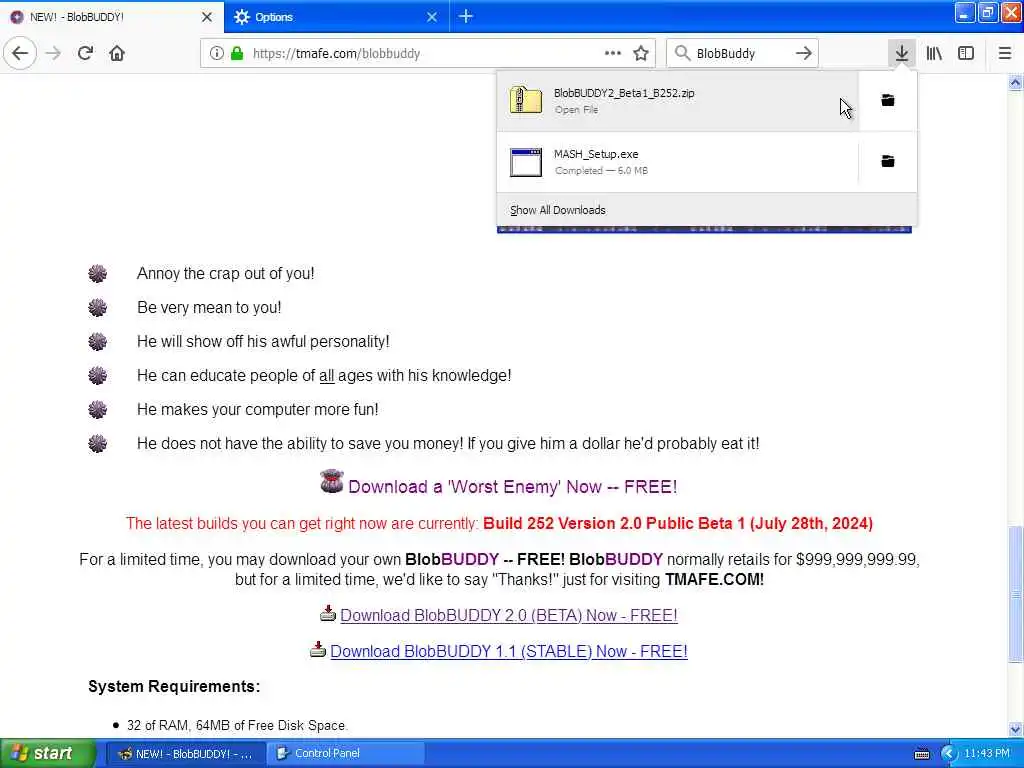Open the Library icon
This screenshot has width=1024, height=768.
tap(934, 54)
